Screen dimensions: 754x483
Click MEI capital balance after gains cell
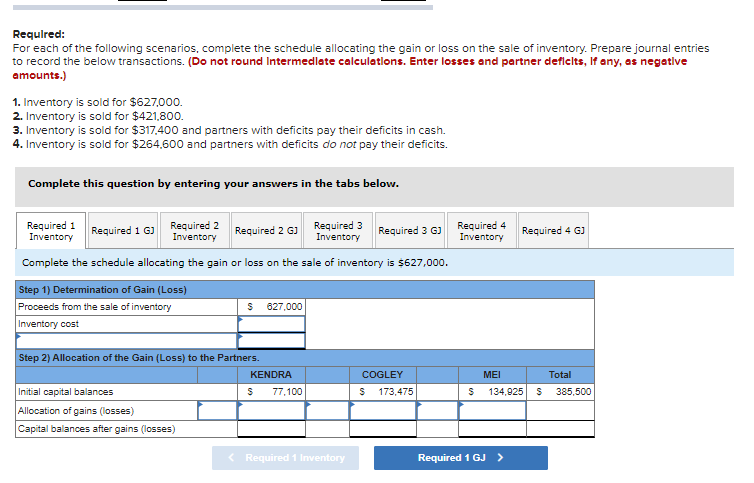click(x=492, y=429)
